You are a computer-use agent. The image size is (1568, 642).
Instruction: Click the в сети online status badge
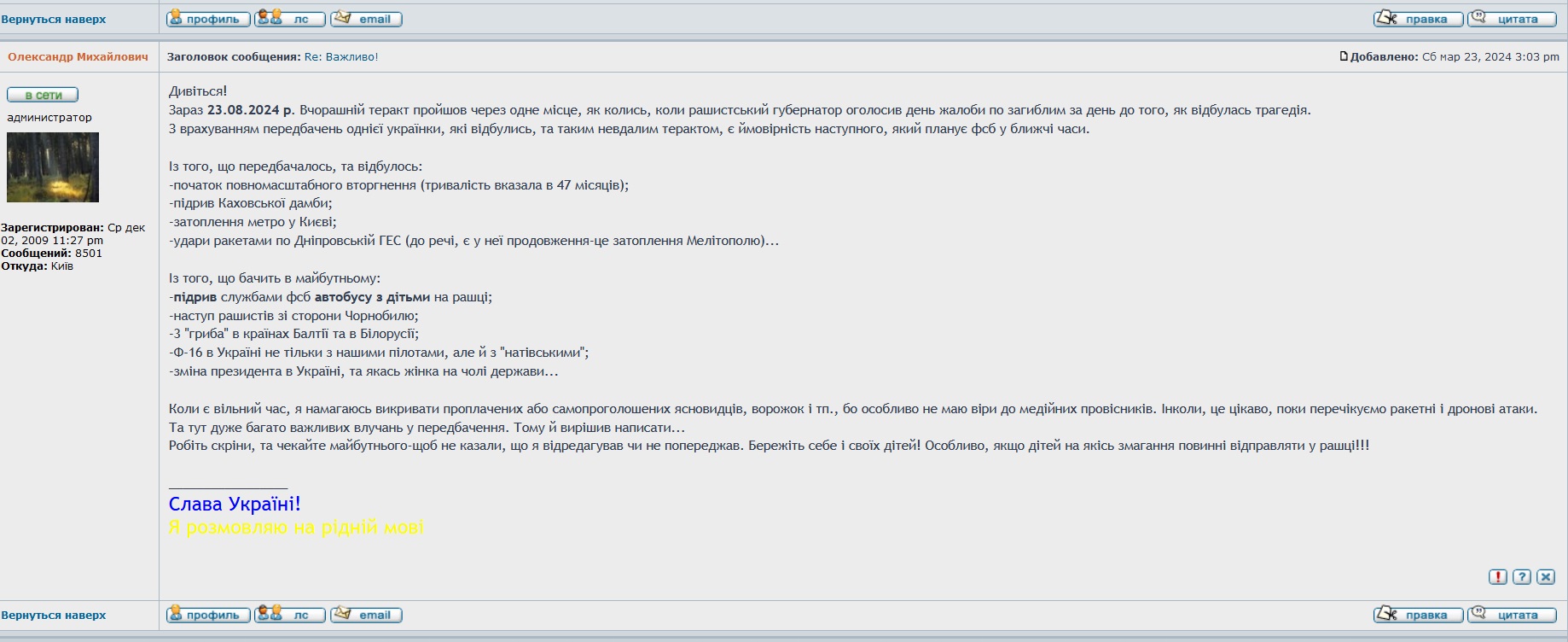pos(43,95)
